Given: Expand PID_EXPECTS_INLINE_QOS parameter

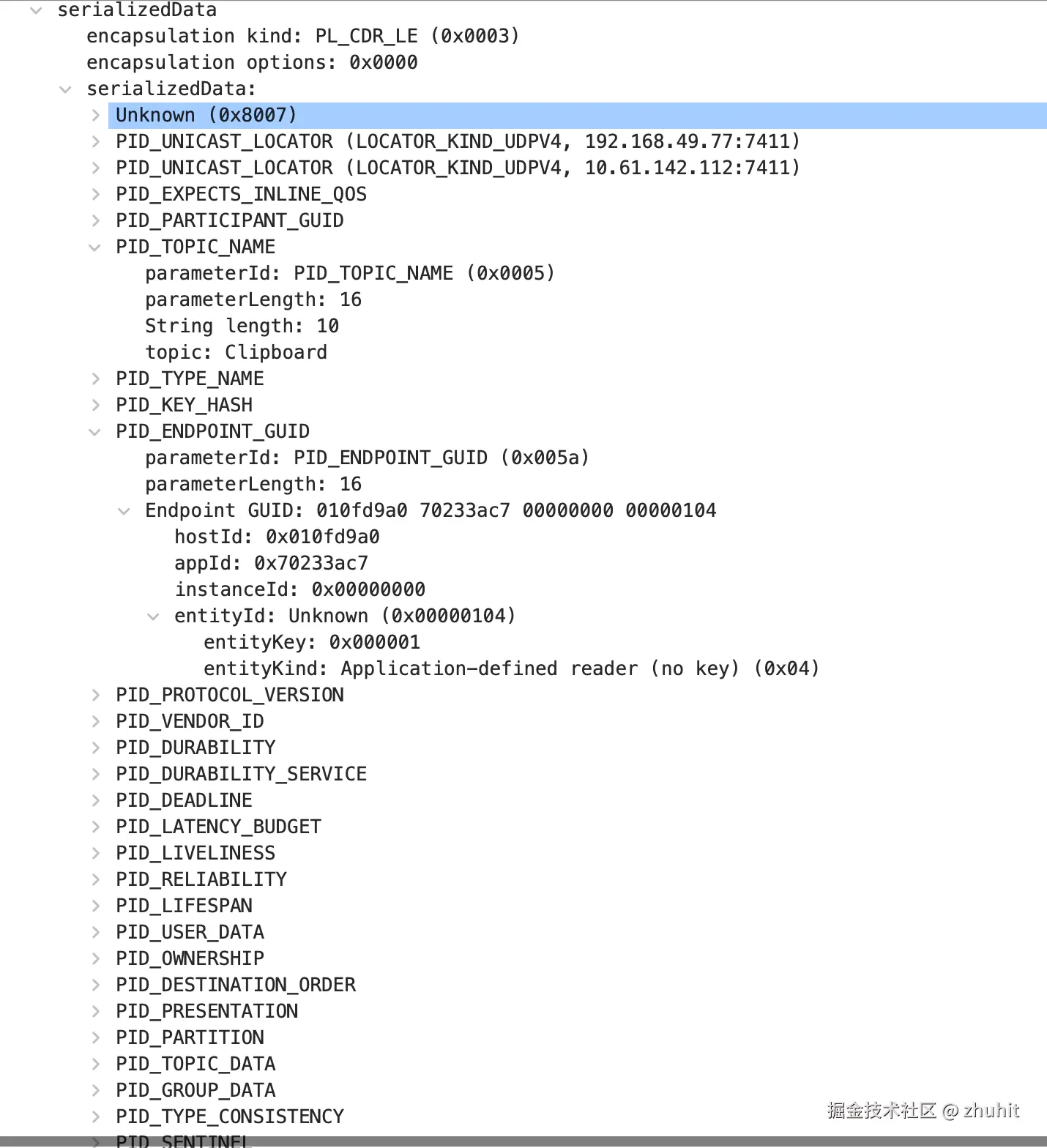Looking at the screenshot, I should tap(95, 195).
